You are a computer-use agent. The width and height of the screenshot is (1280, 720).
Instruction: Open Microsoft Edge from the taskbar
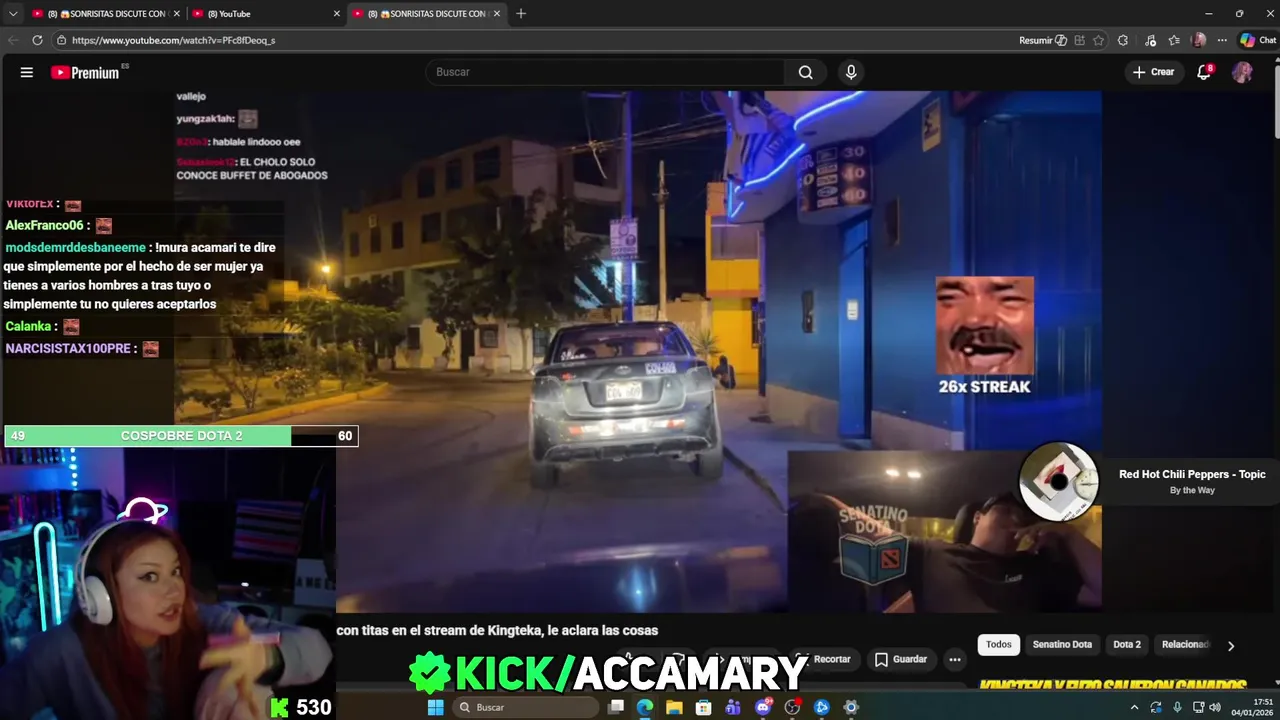645,707
